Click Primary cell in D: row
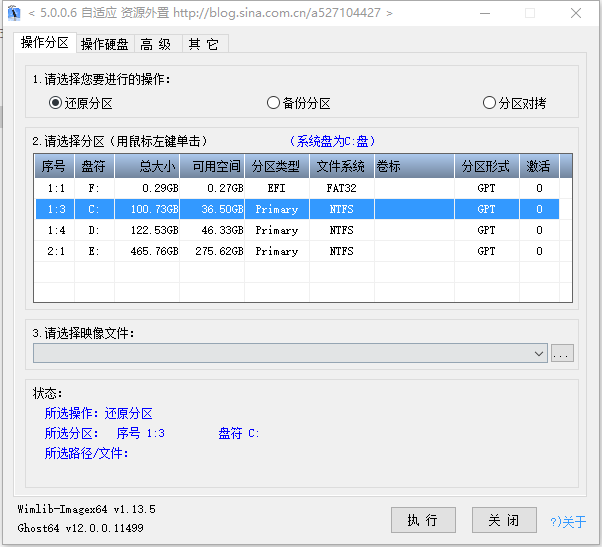 277,230
